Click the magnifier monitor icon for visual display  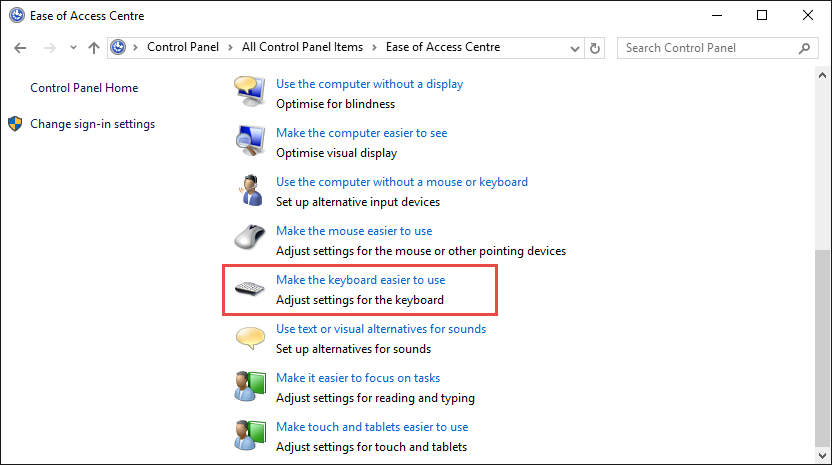coord(250,141)
